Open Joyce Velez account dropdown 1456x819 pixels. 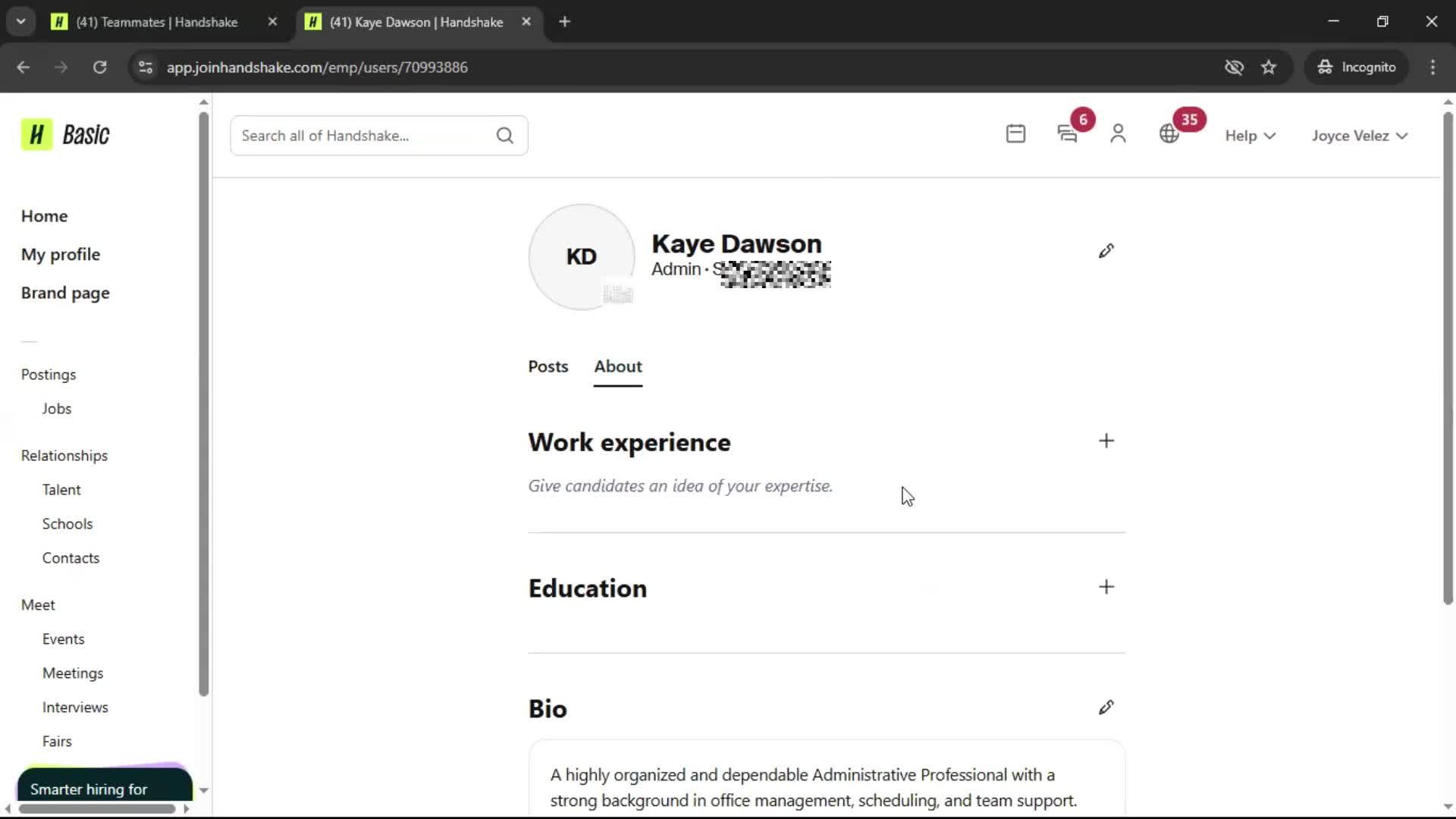[1359, 136]
